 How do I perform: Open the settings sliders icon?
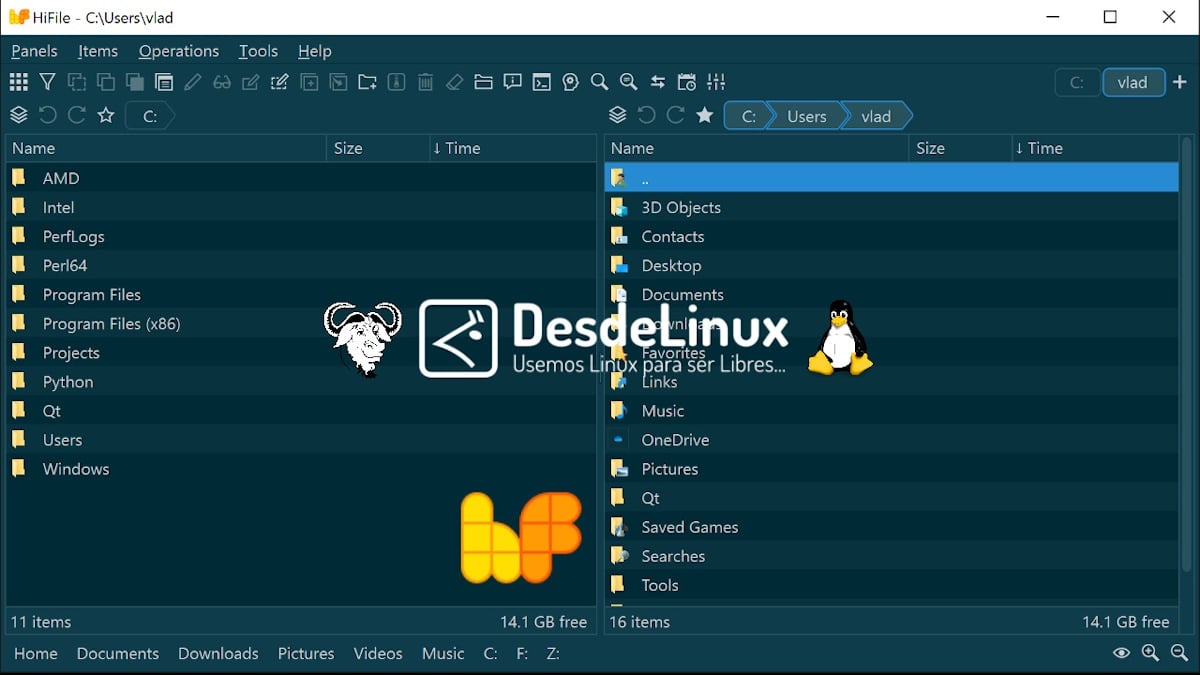(716, 82)
